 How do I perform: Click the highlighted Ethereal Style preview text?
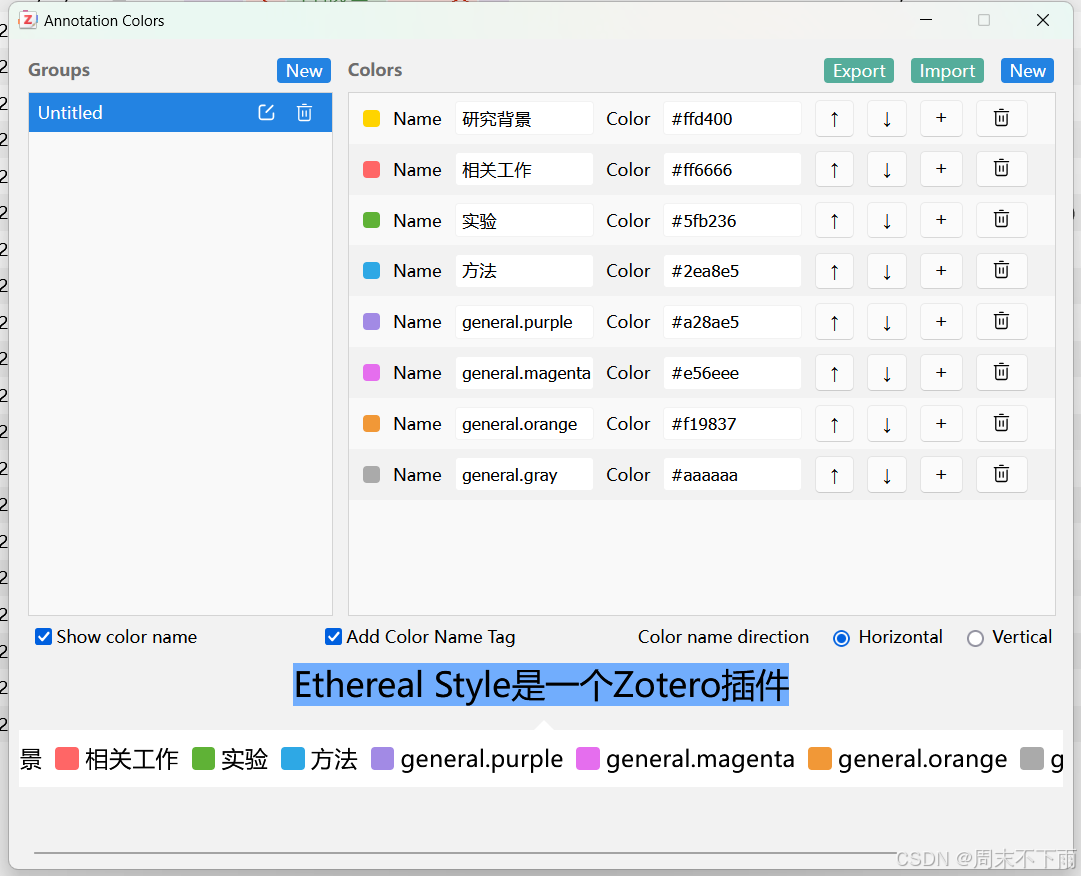coord(541,685)
